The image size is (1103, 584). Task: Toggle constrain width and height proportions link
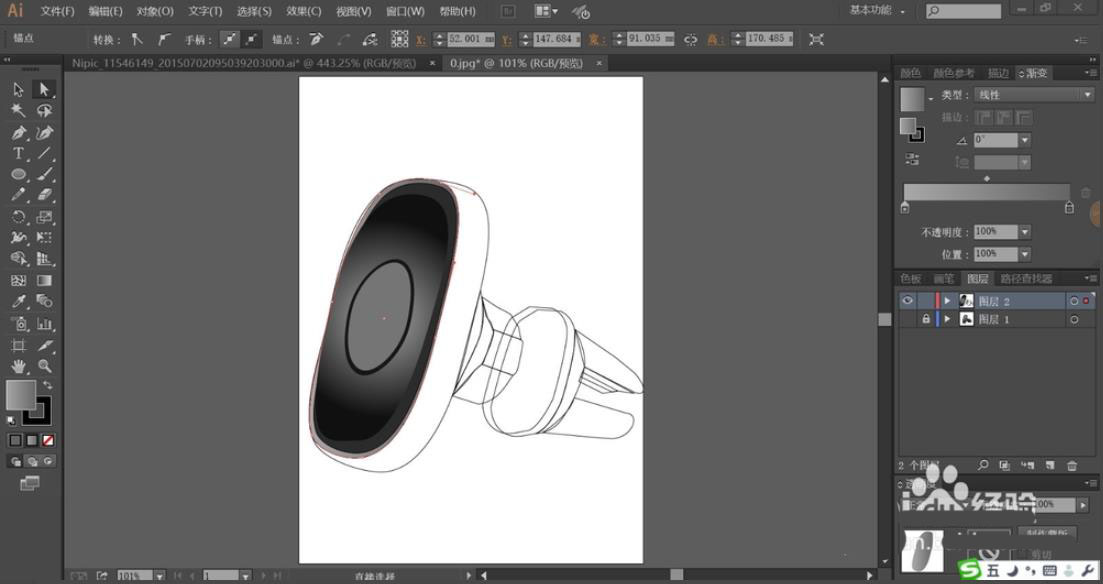[691, 39]
